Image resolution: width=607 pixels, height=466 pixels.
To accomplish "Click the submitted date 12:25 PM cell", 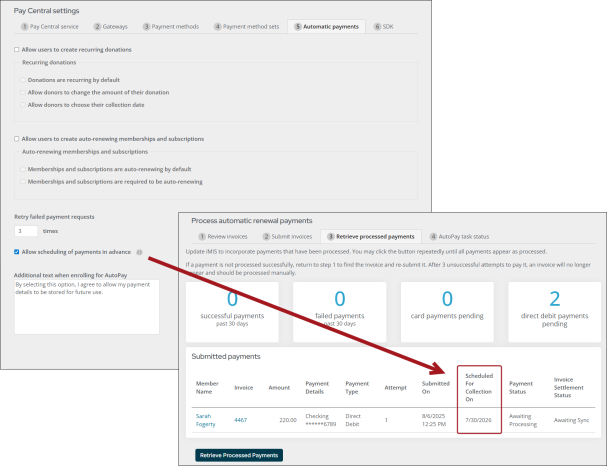I will point(434,420).
